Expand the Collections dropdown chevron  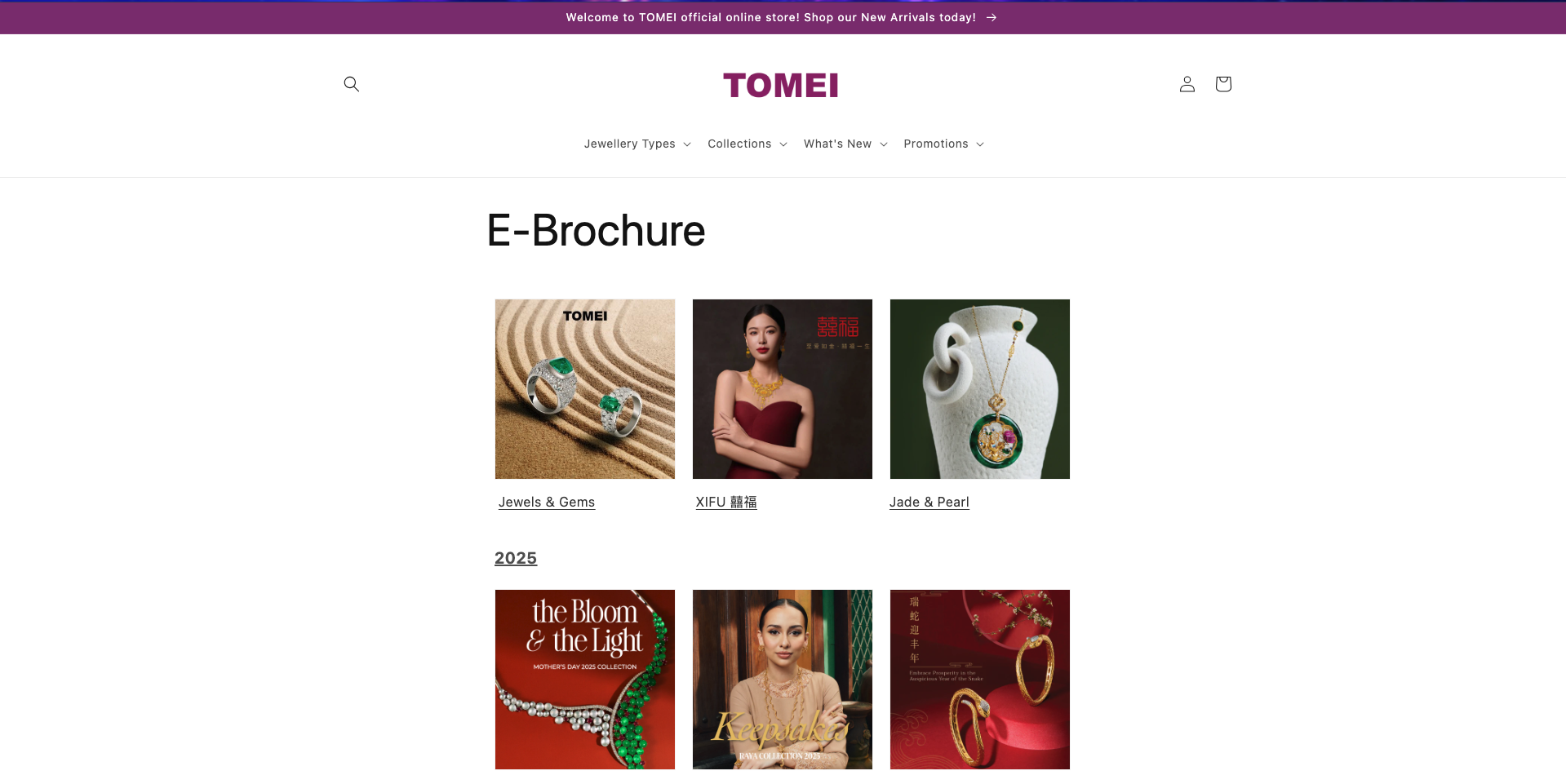click(x=783, y=144)
